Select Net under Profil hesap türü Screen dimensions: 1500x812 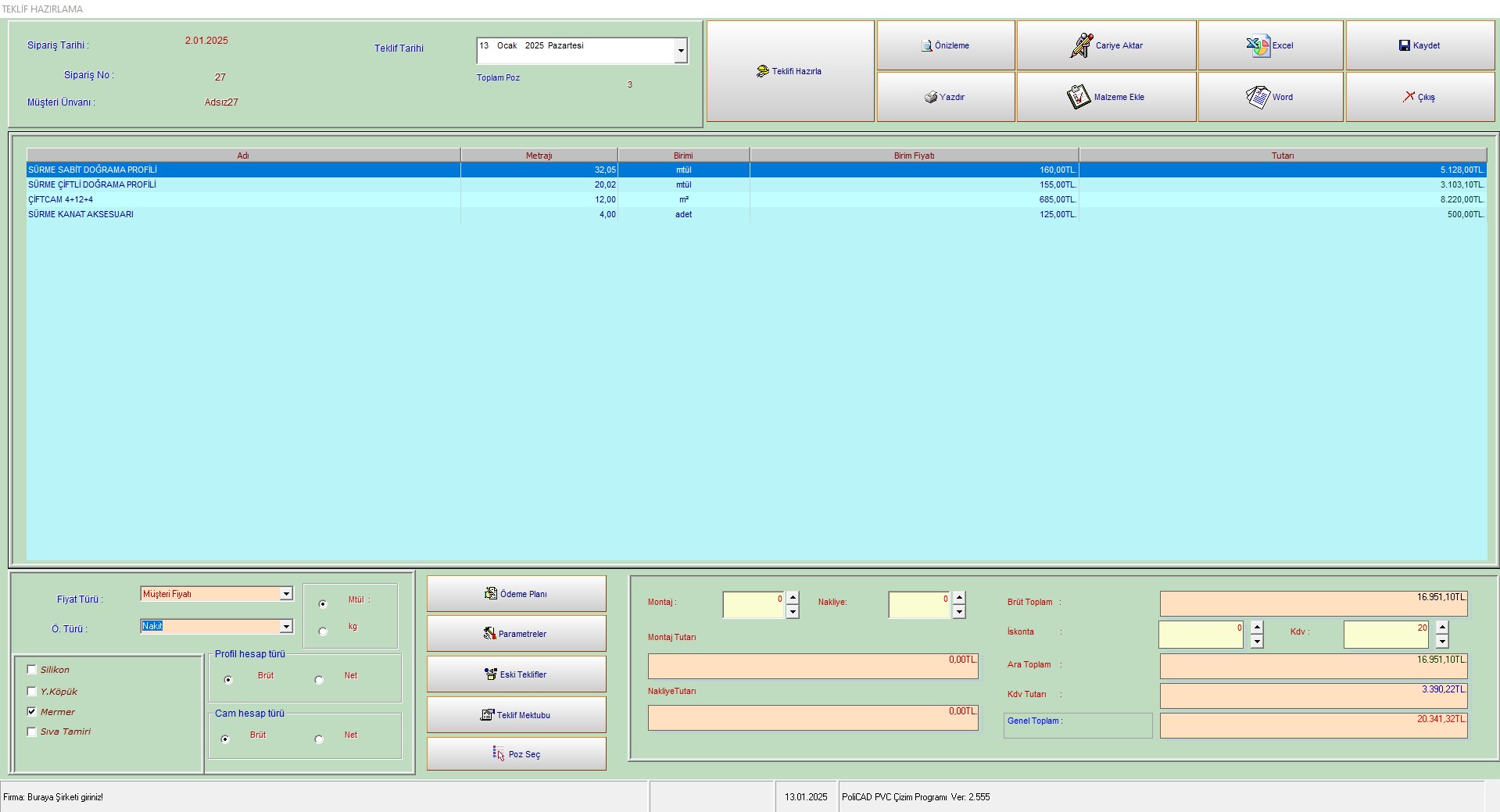click(x=319, y=680)
